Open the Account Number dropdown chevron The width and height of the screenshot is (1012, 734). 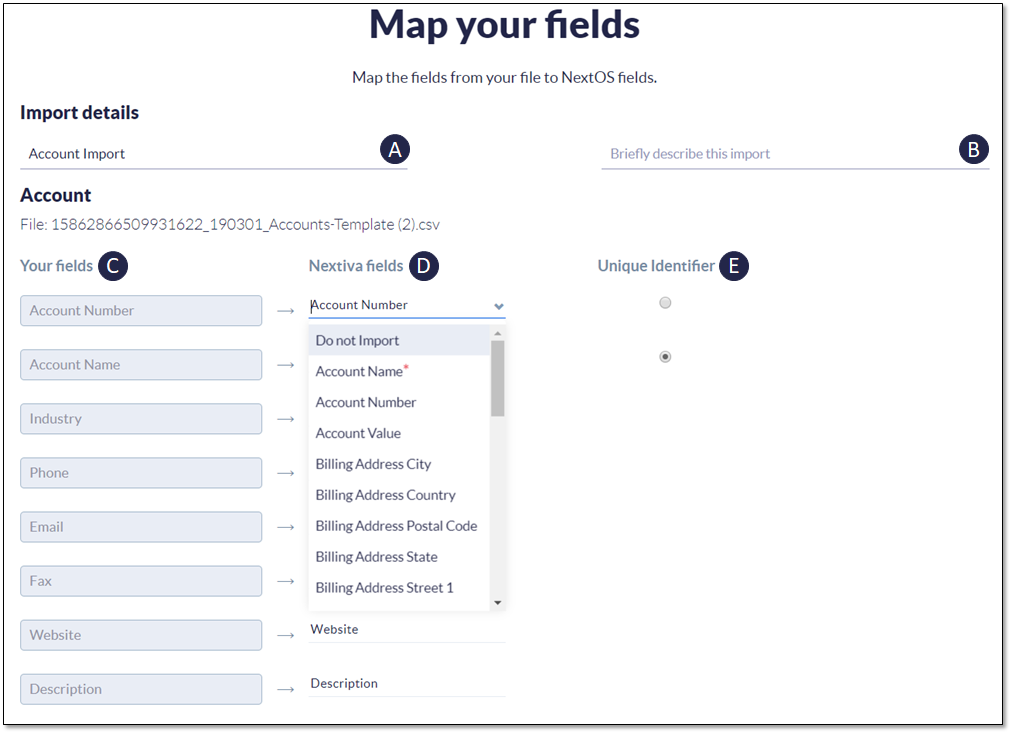pos(497,305)
